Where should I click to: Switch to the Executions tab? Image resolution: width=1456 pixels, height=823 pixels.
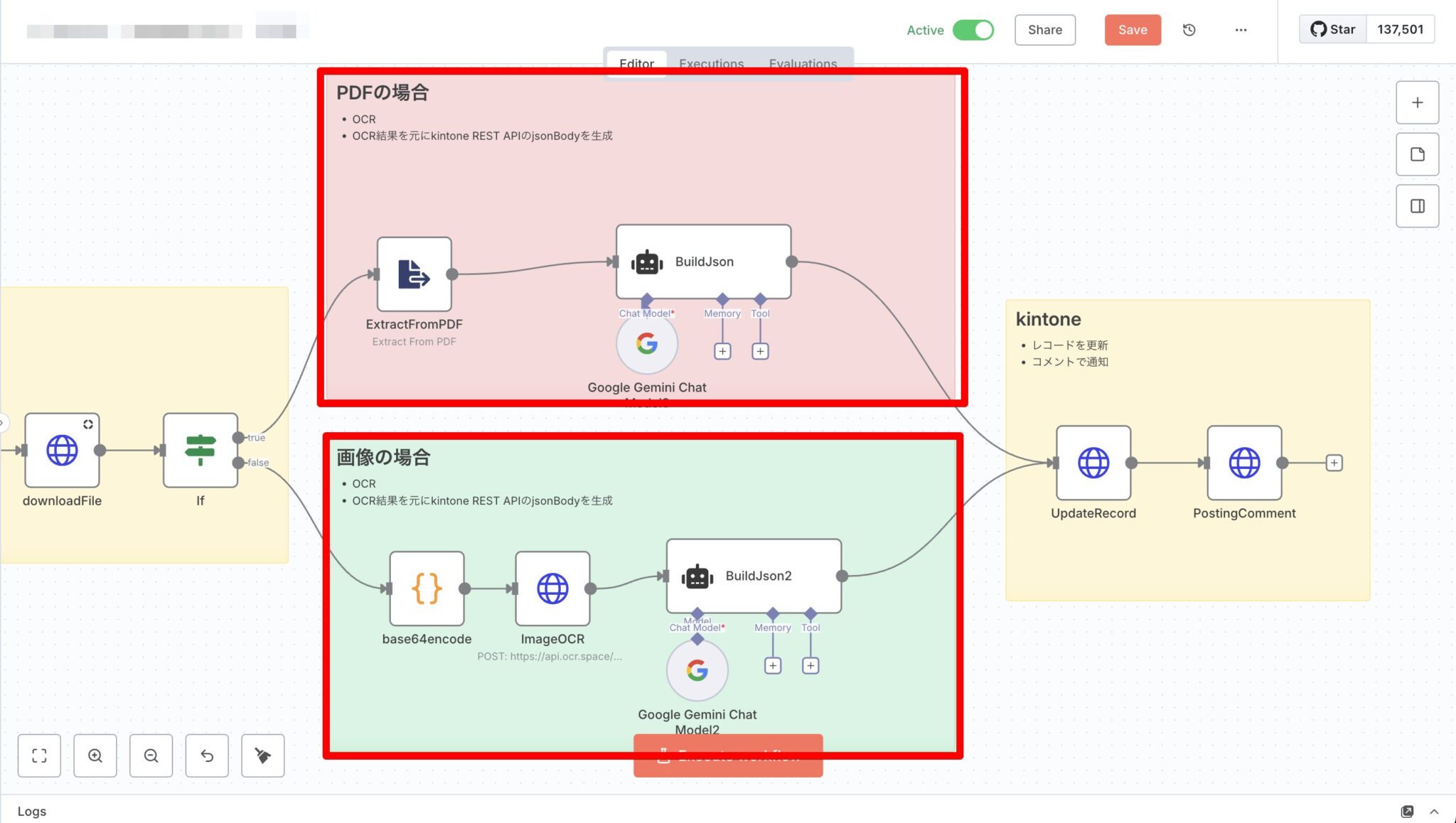click(711, 63)
